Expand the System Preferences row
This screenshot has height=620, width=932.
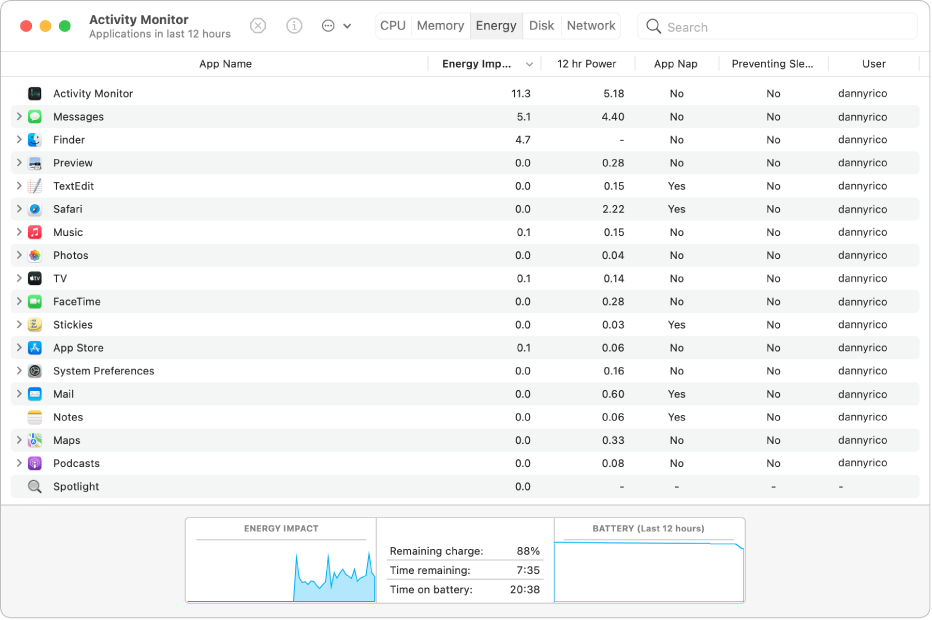(19, 371)
